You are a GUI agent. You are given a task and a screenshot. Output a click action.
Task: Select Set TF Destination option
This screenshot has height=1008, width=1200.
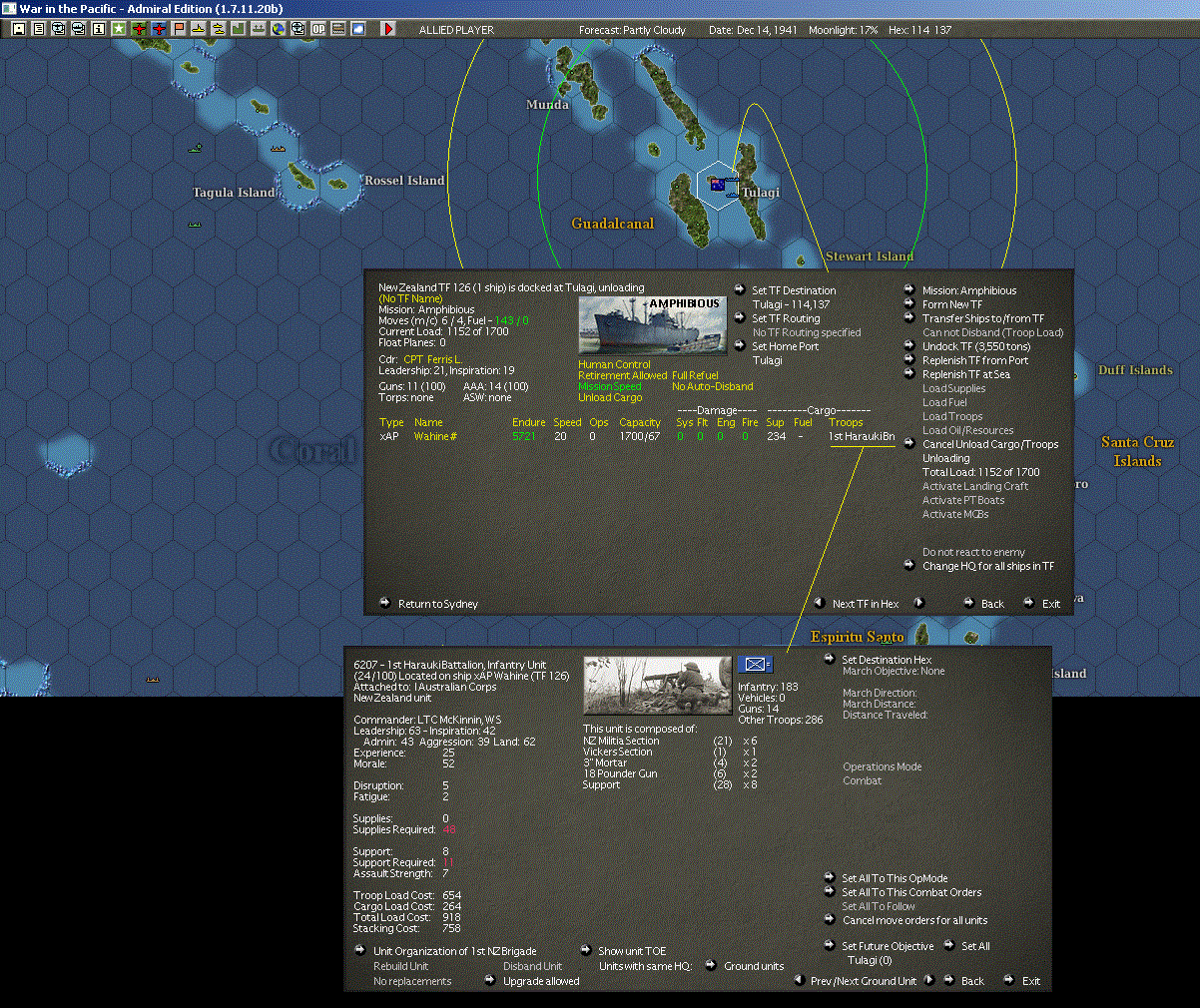click(x=794, y=290)
